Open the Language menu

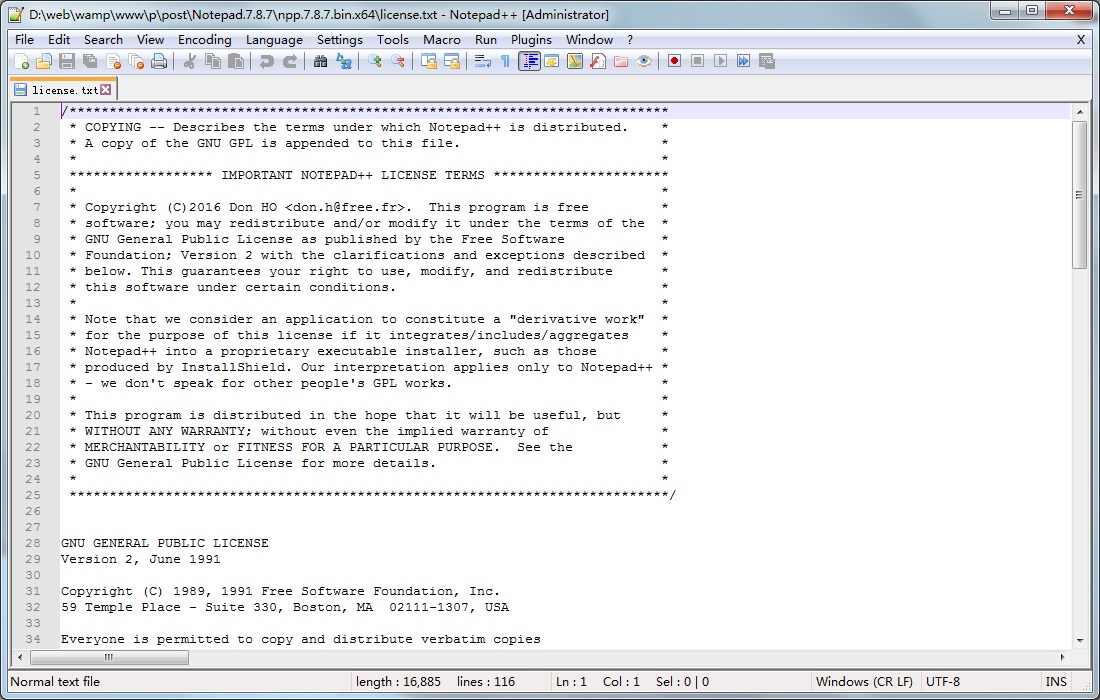(x=274, y=40)
